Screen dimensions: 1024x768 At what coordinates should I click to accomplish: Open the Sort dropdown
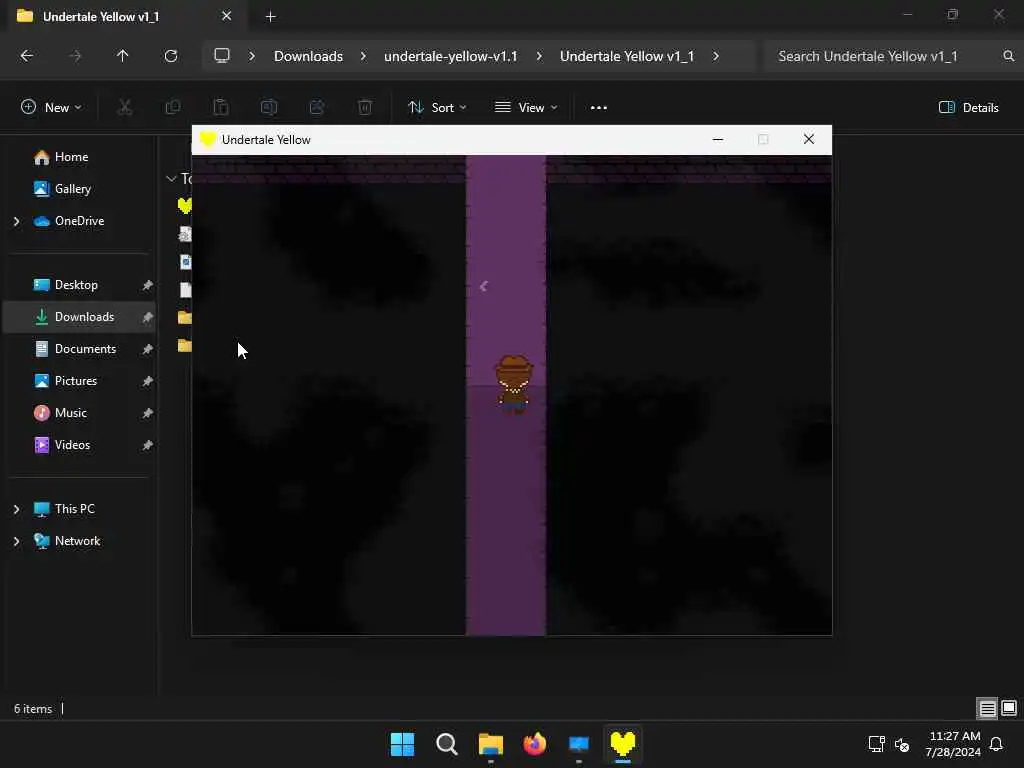point(437,108)
